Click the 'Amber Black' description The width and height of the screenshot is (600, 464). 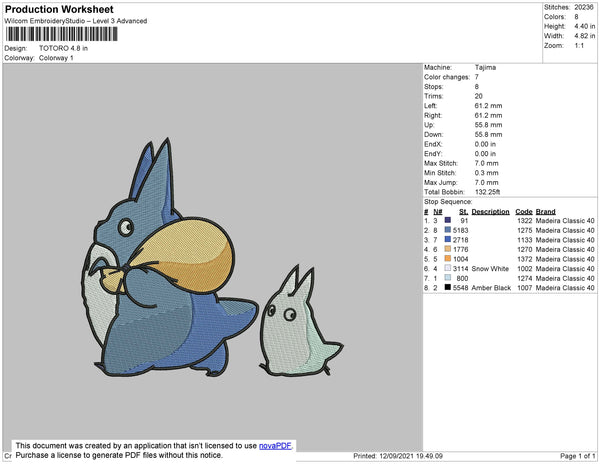491,288
